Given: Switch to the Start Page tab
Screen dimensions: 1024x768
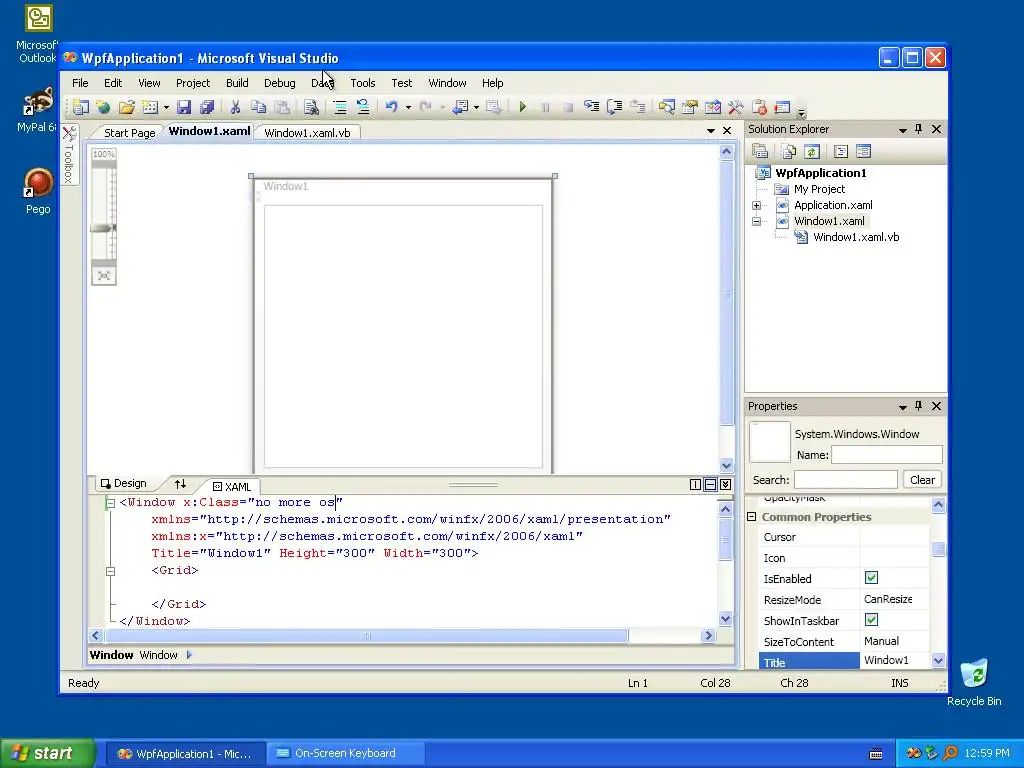Looking at the screenshot, I should tap(129, 133).
